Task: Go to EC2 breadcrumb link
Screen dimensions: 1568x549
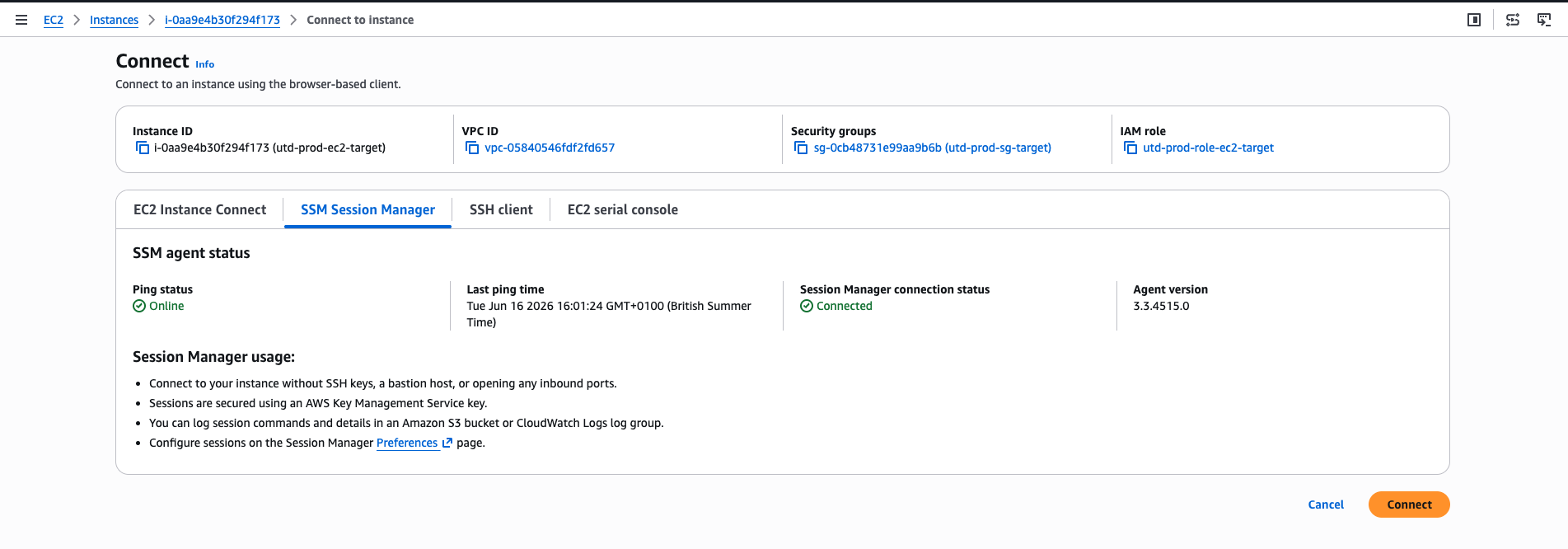Action: (54, 20)
